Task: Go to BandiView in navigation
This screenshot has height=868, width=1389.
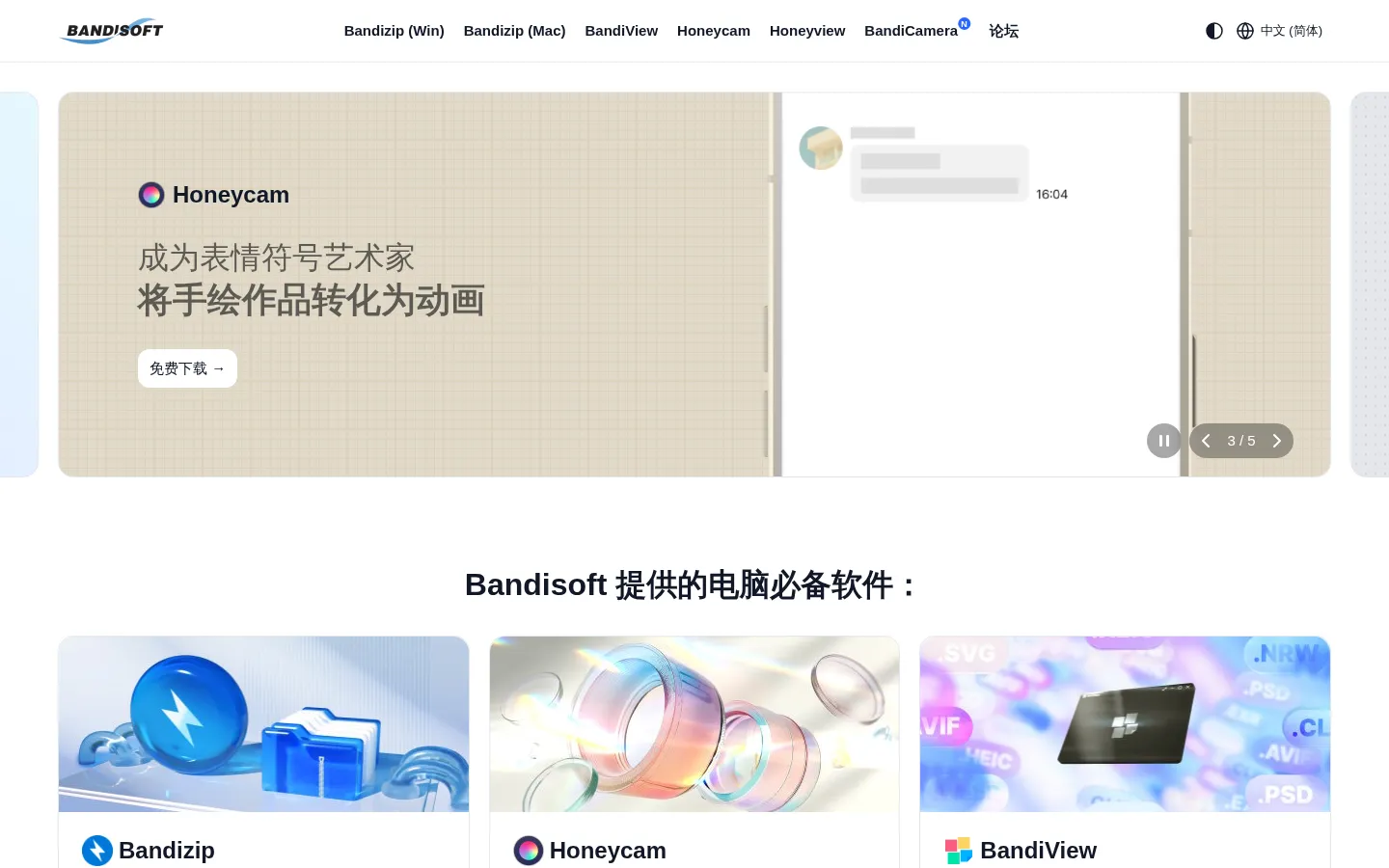Action: point(621,31)
